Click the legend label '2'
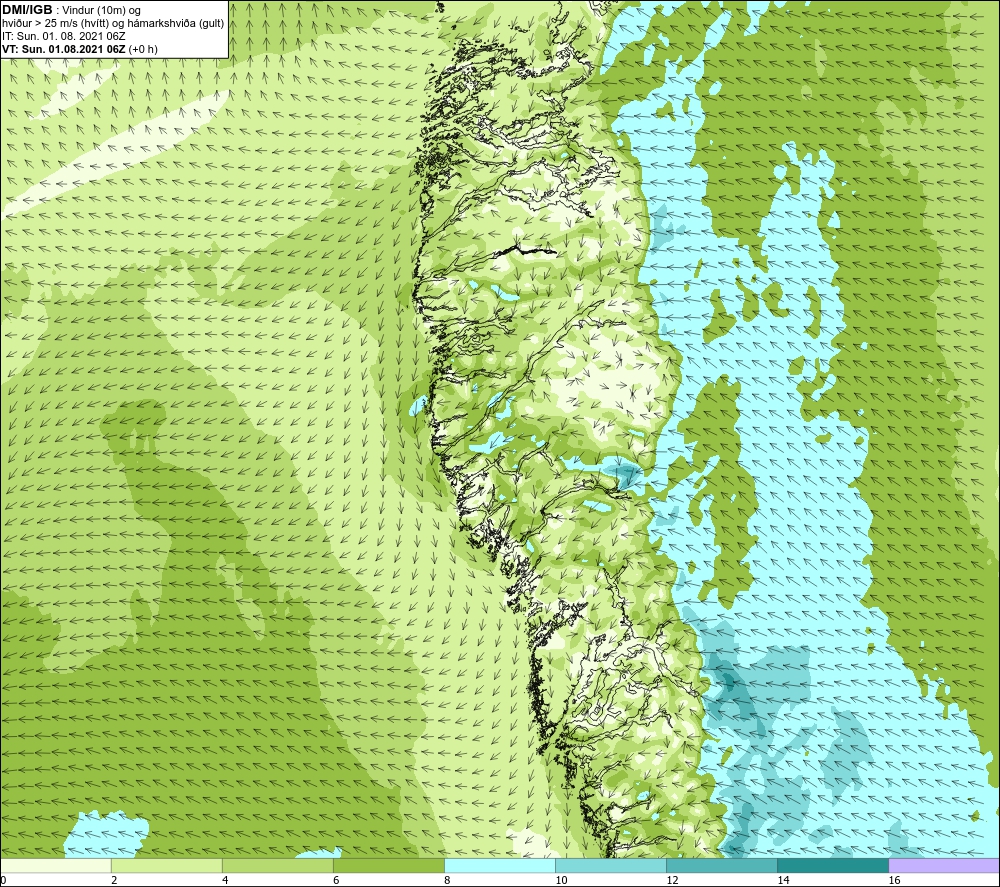 (114, 880)
